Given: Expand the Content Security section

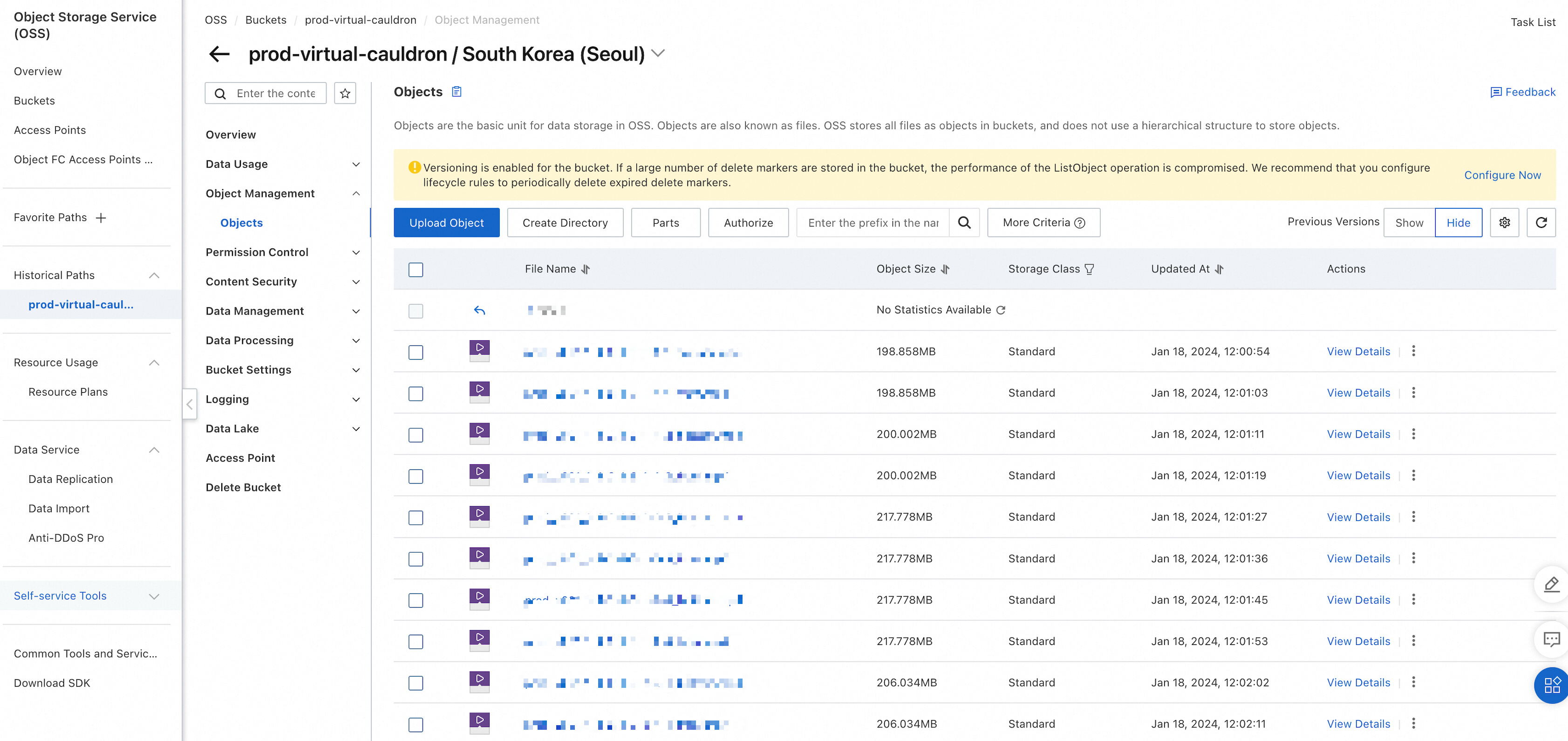Looking at the screenshot, I should pyautogui.click(x=356, y=282).
